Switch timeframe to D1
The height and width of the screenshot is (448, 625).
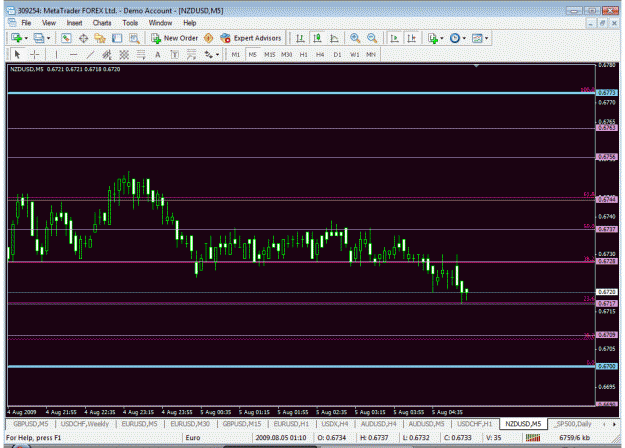coord(337,55)
